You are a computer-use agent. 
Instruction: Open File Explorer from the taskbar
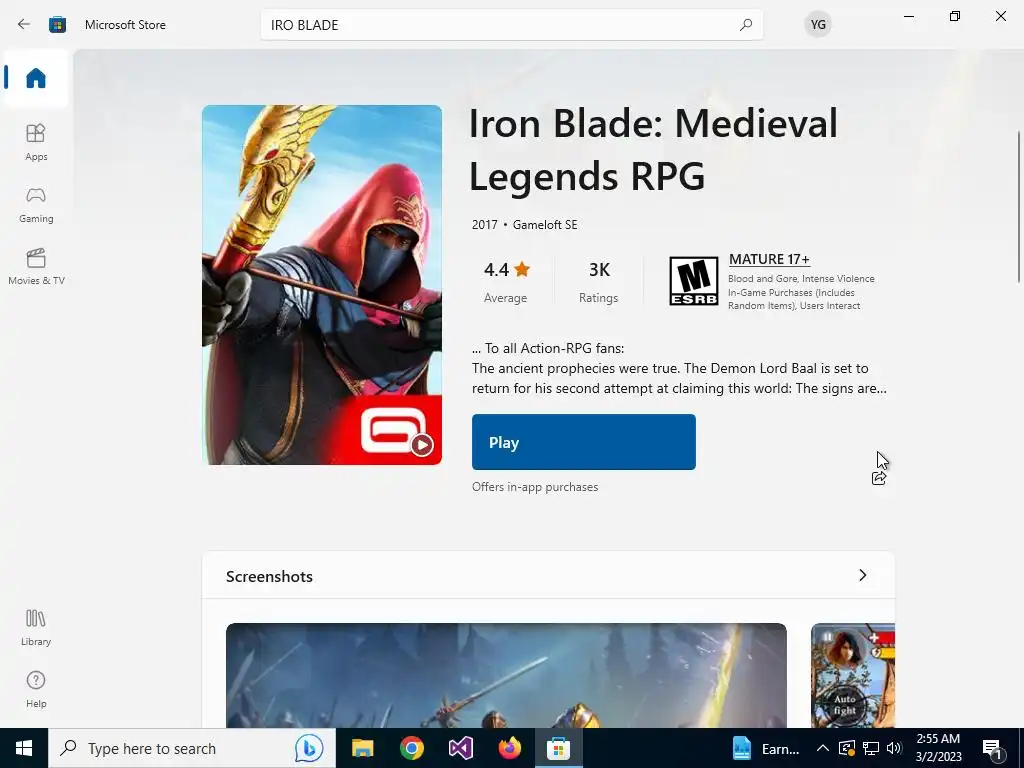pyautogui.click(x=362, y=748)
